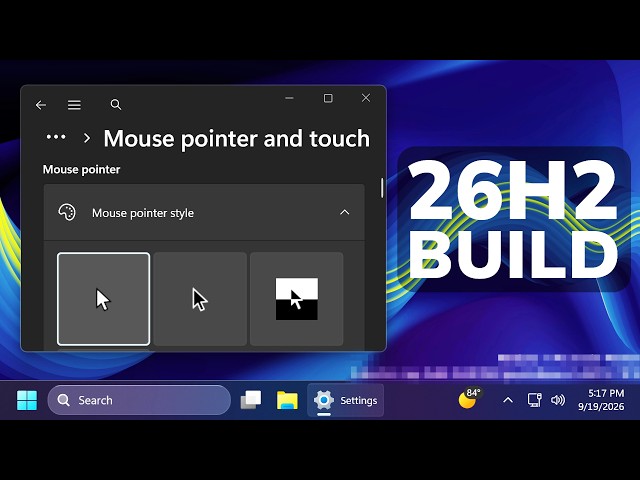This screenshot has width=640, height=480.
Task: Click the Settings taskbar button
Action: point(345,400)
